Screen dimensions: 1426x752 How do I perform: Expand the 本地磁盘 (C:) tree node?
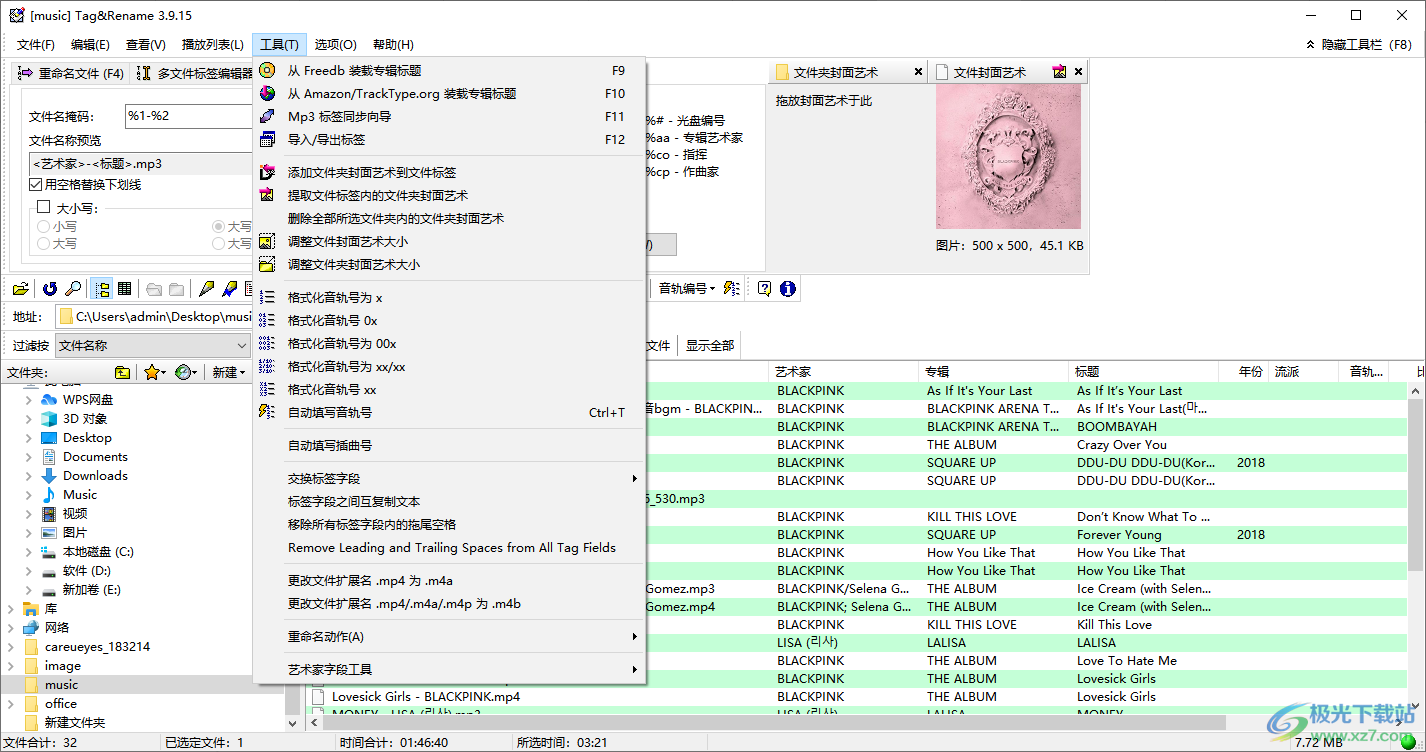28,552
